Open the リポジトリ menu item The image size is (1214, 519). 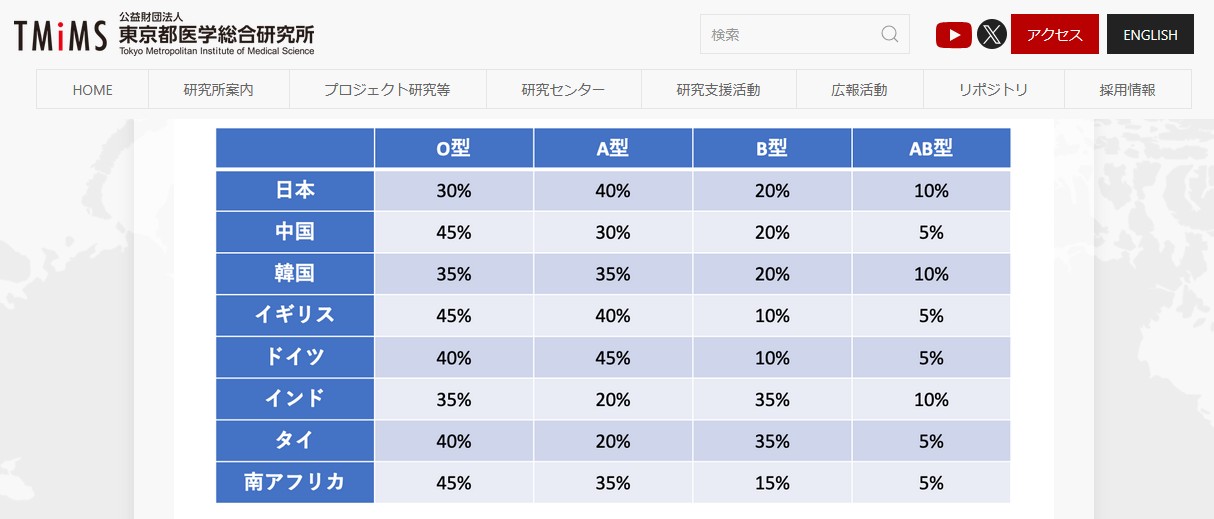coord(993,90)
